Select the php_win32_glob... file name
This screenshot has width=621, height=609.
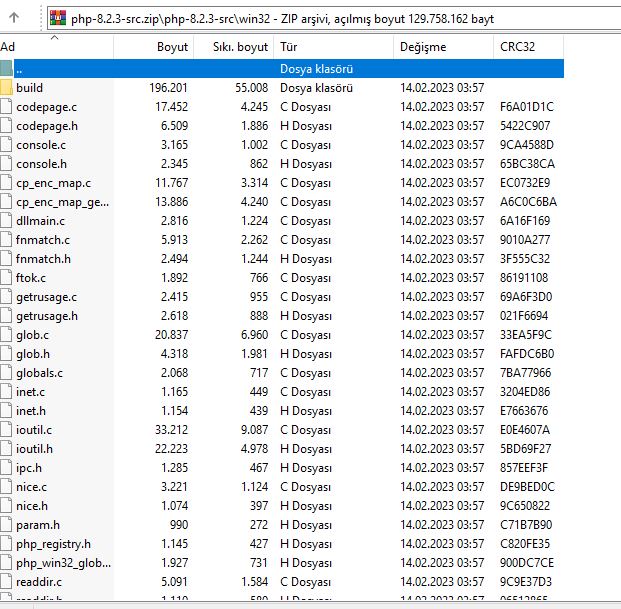point(64,563)
